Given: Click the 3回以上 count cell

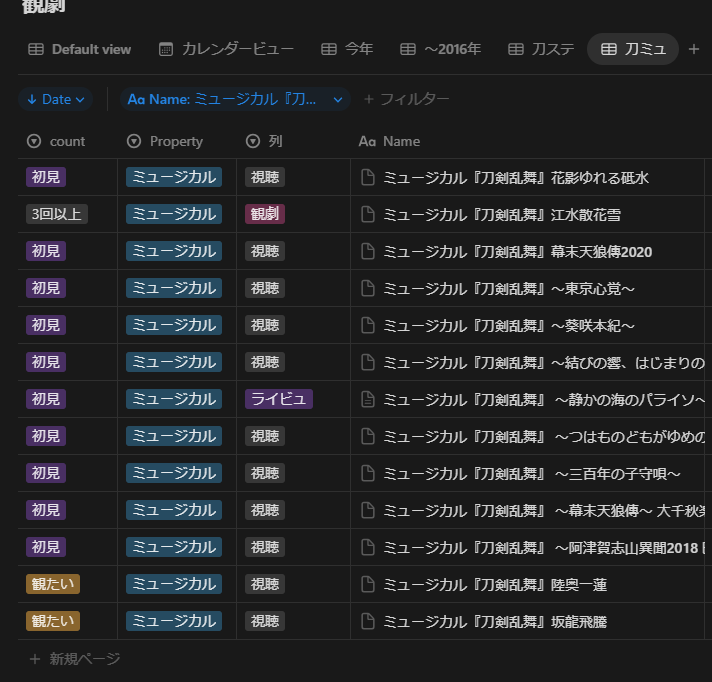Looking at the screenshot, I should [56, 214].
